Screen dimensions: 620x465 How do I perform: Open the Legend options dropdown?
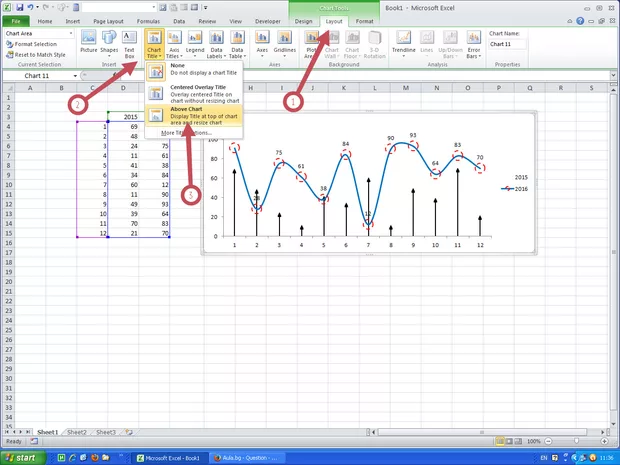point(195,44)
